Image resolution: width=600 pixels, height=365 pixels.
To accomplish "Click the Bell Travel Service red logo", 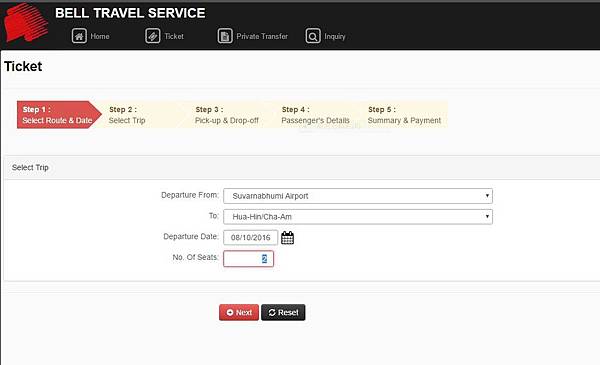I will (26, 23).
